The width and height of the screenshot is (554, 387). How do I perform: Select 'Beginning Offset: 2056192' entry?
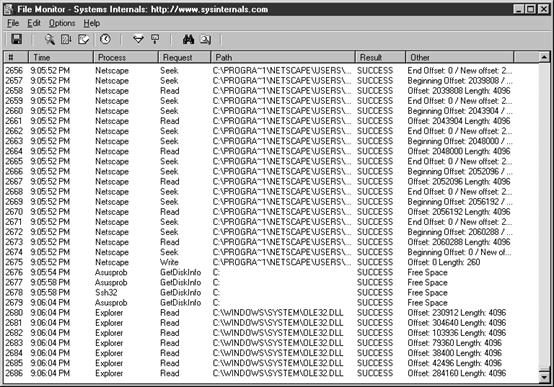[x=460, y=202]
